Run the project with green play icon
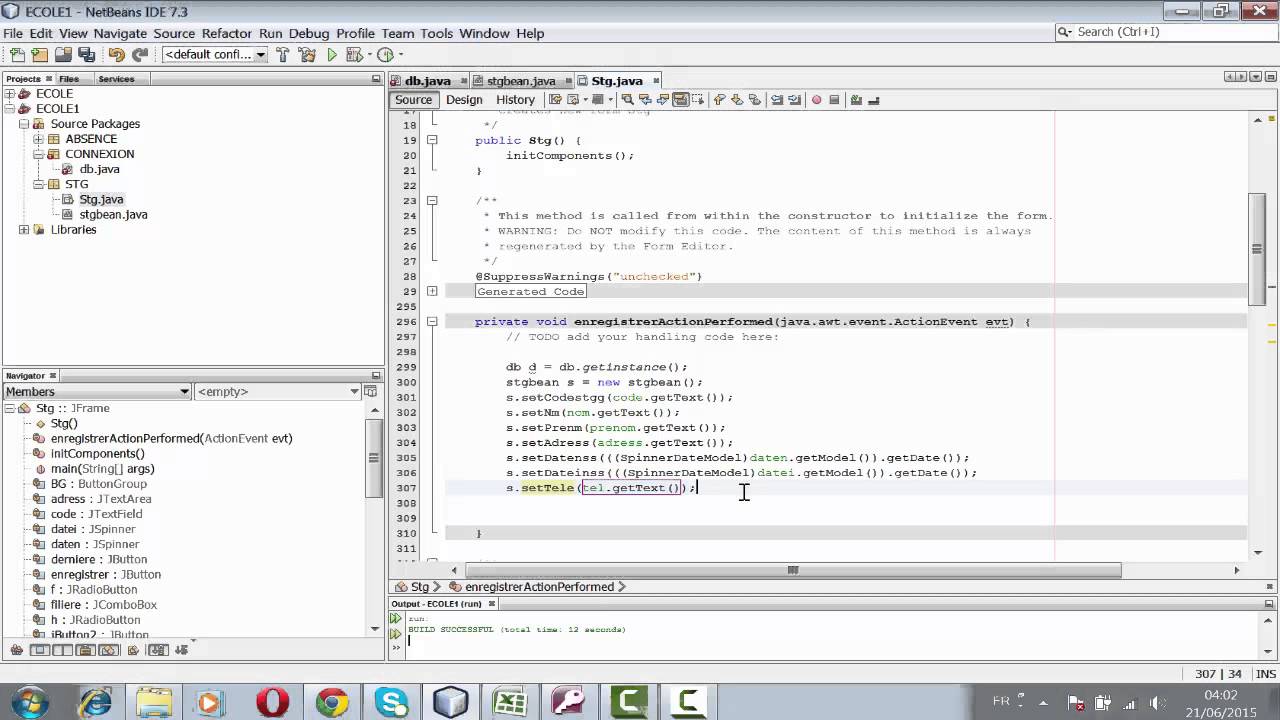This screenshot has width=1280, height=720. tap(332, 55)
